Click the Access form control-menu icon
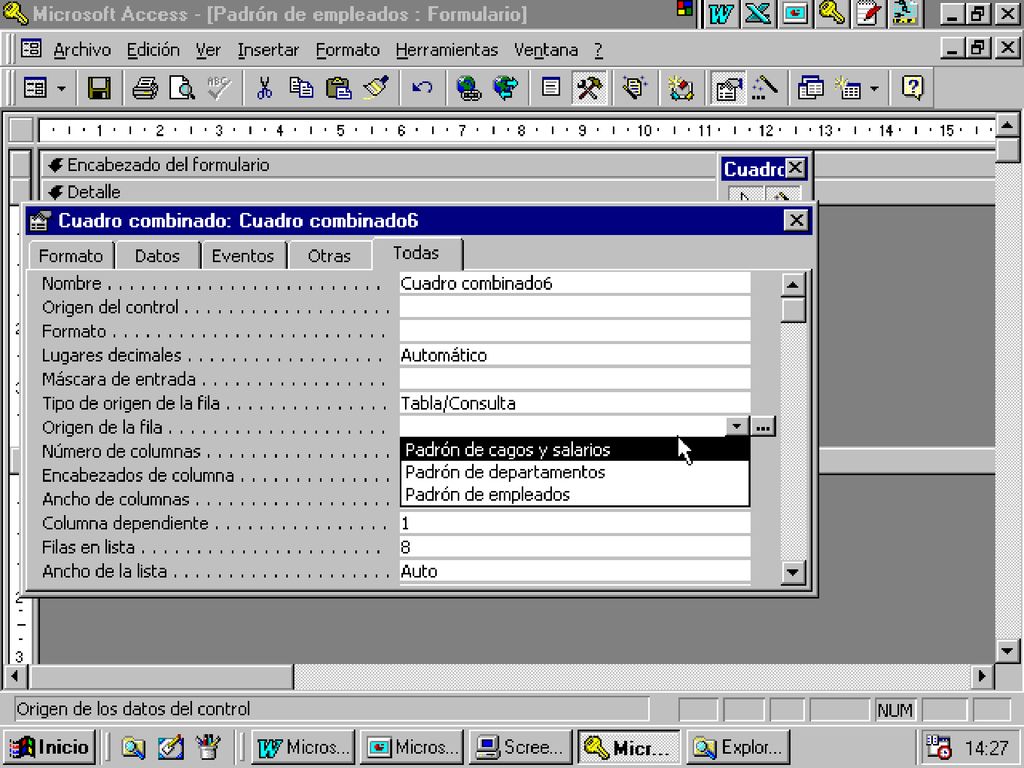 coord(31,49)
